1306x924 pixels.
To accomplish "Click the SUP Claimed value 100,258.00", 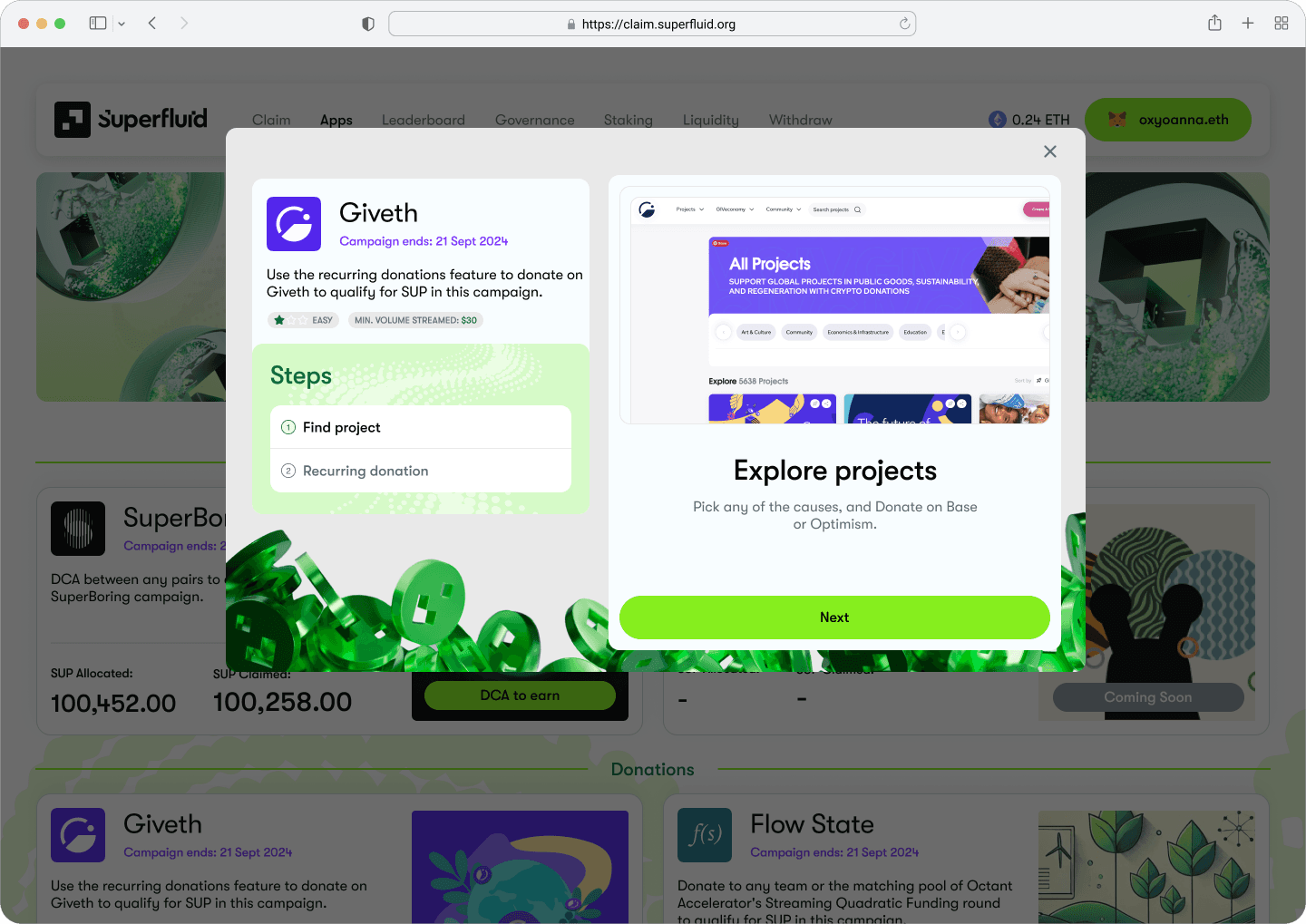I will (x=282, y=703).
